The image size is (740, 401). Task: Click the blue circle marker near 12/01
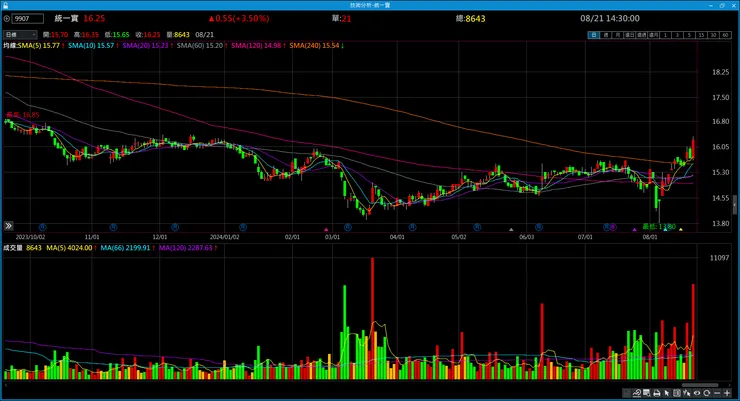175,227
